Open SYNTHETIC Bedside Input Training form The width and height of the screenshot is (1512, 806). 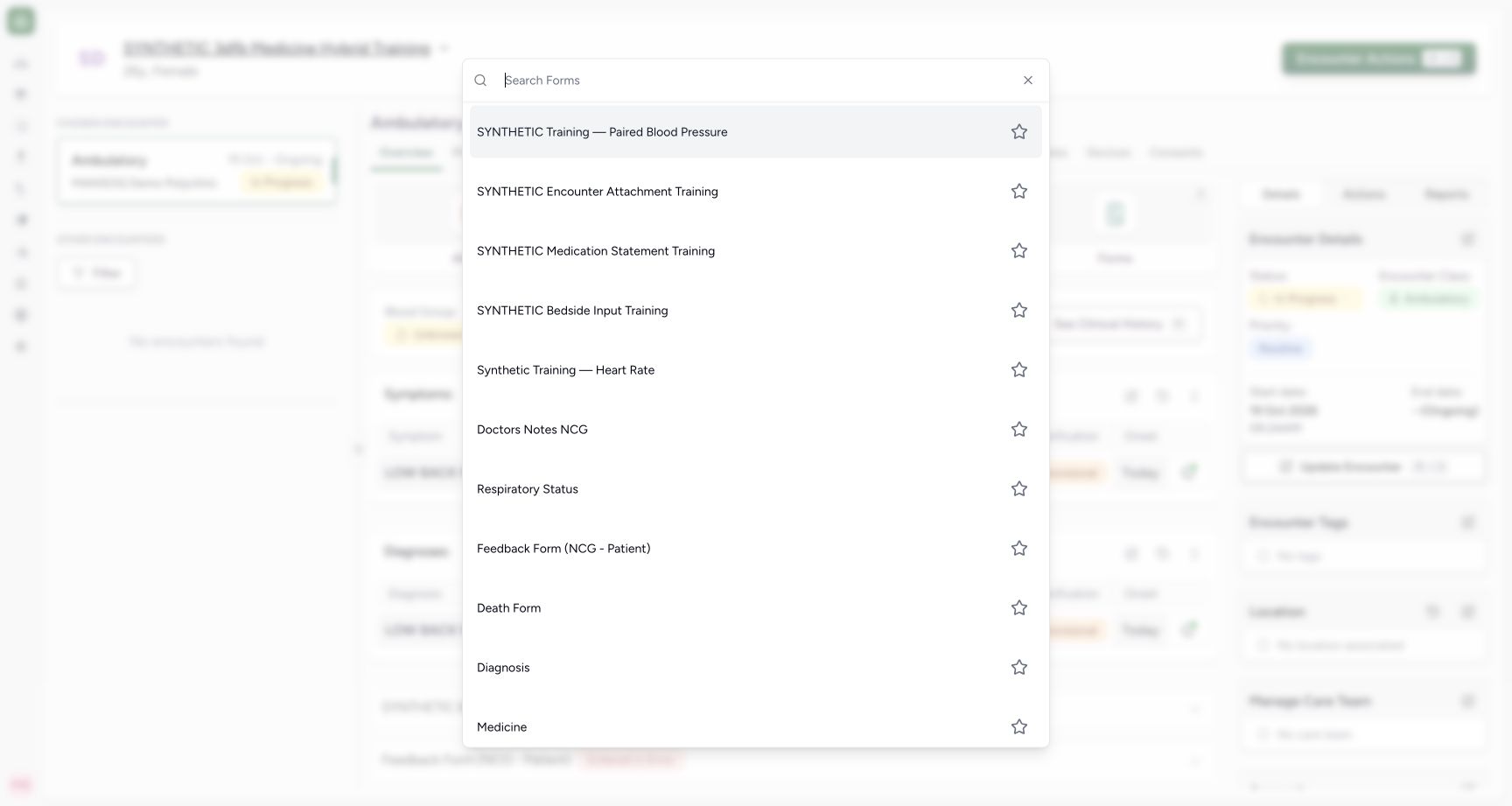point(756,311)
